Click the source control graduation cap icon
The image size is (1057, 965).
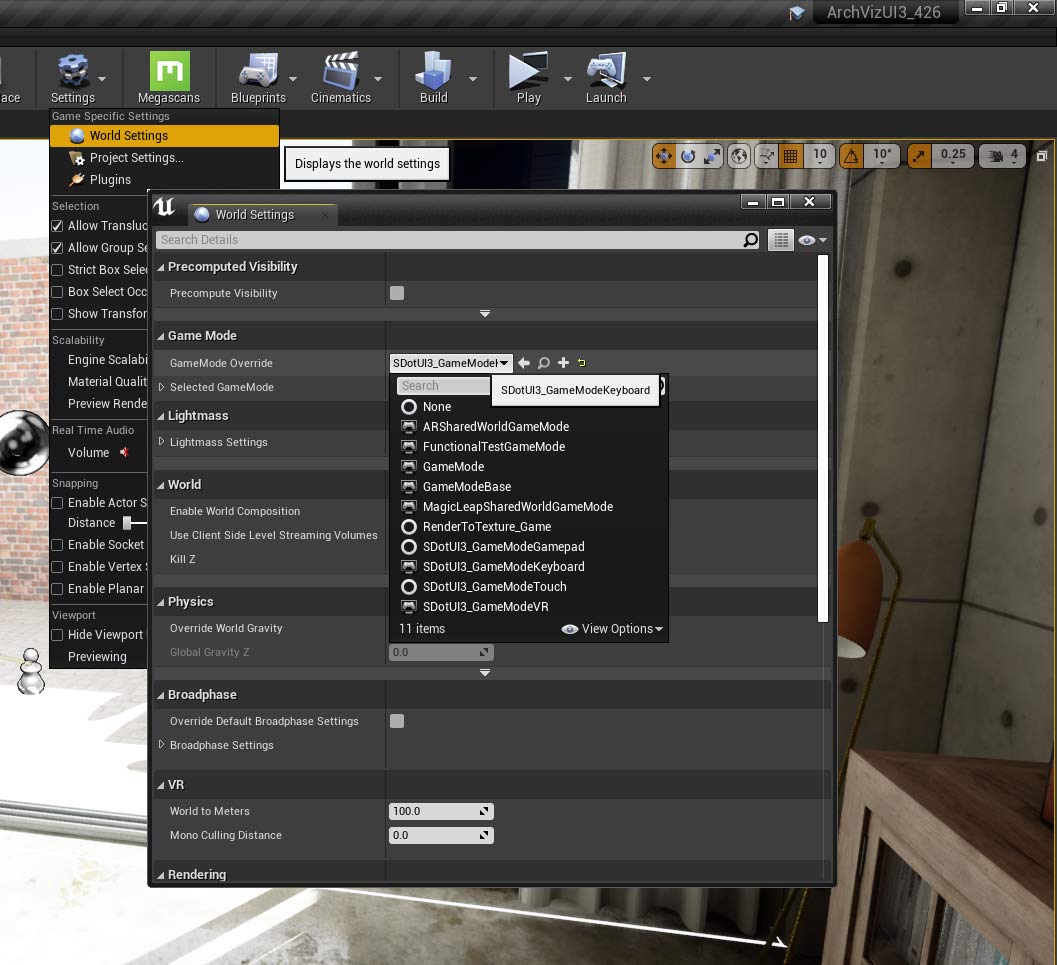tap(796, 13)
